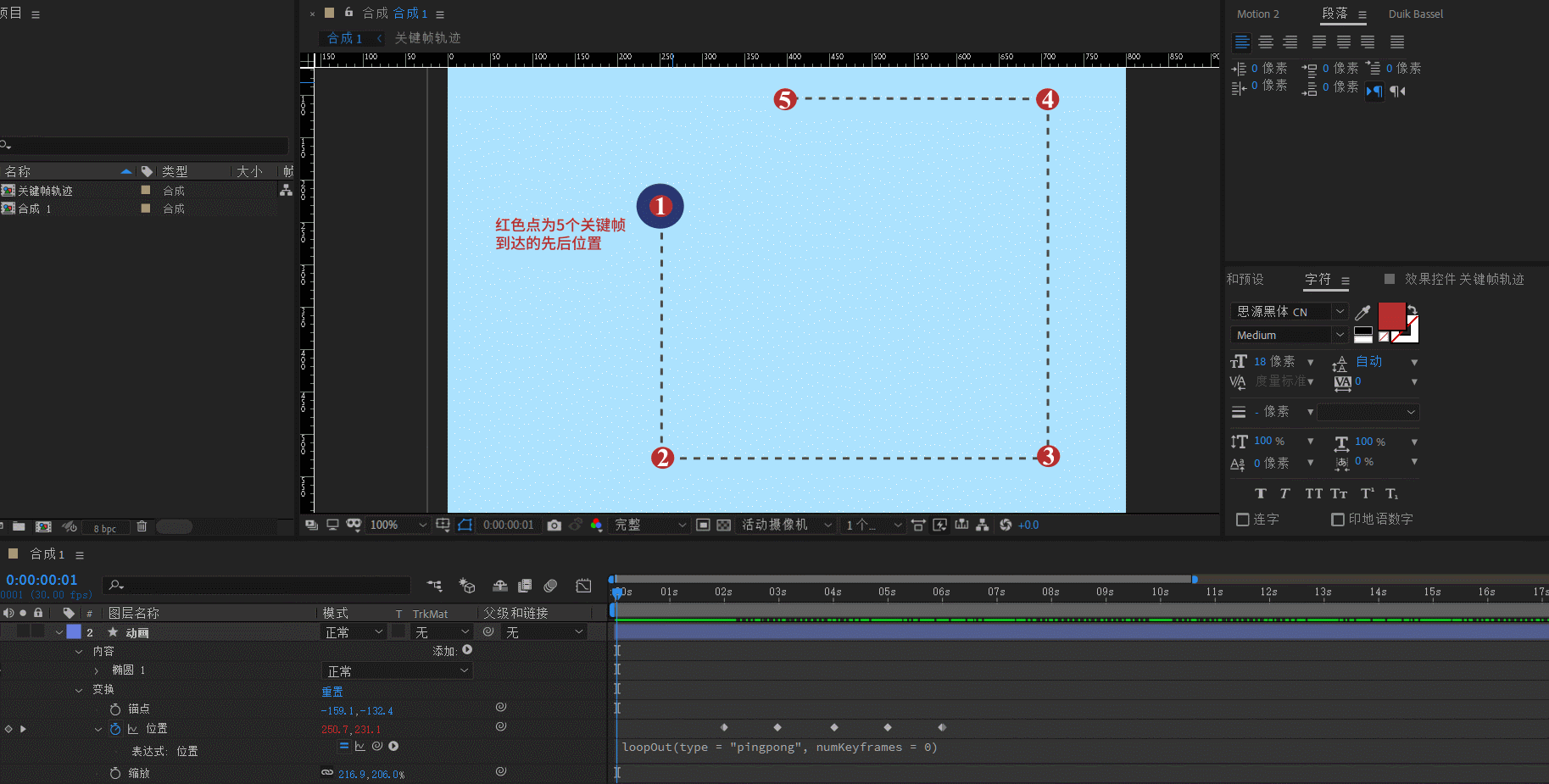Image resolution: width=1549 pixels, height=784 pixels.
Task: Open the 100% magnification dropdown
Action: (x=398, y=525)
